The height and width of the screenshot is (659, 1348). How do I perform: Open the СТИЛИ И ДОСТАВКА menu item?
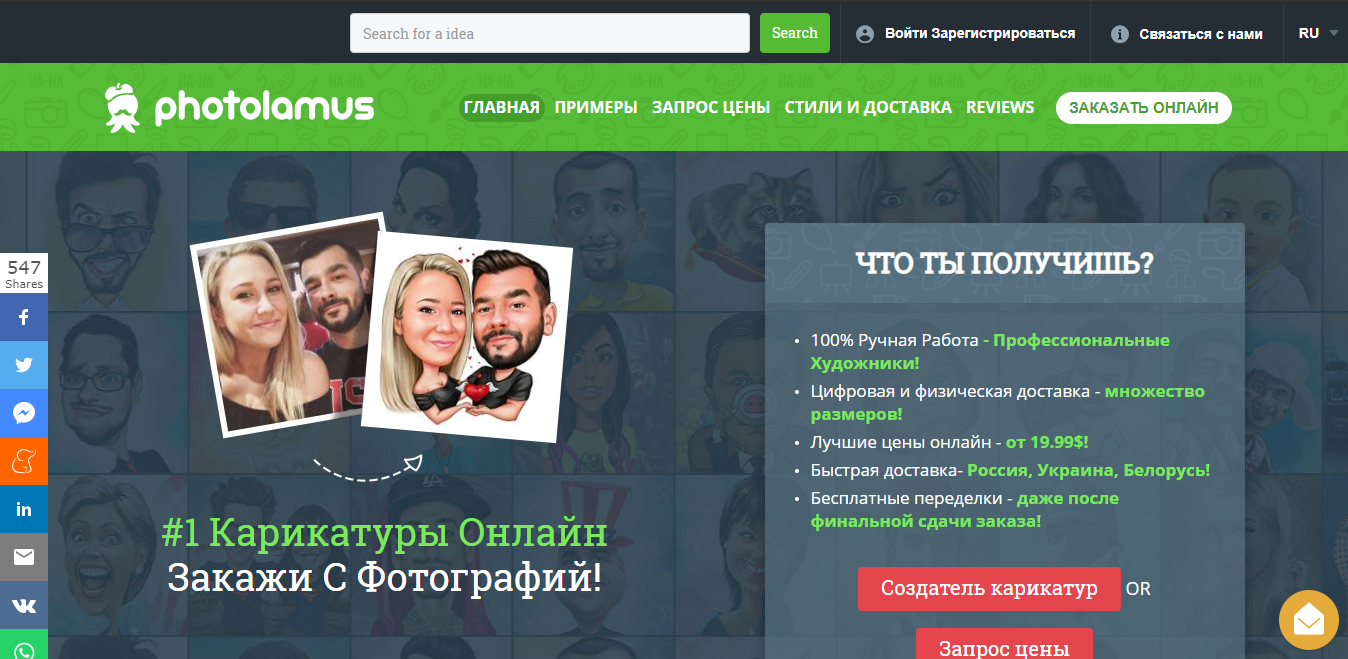pos(868,107)
